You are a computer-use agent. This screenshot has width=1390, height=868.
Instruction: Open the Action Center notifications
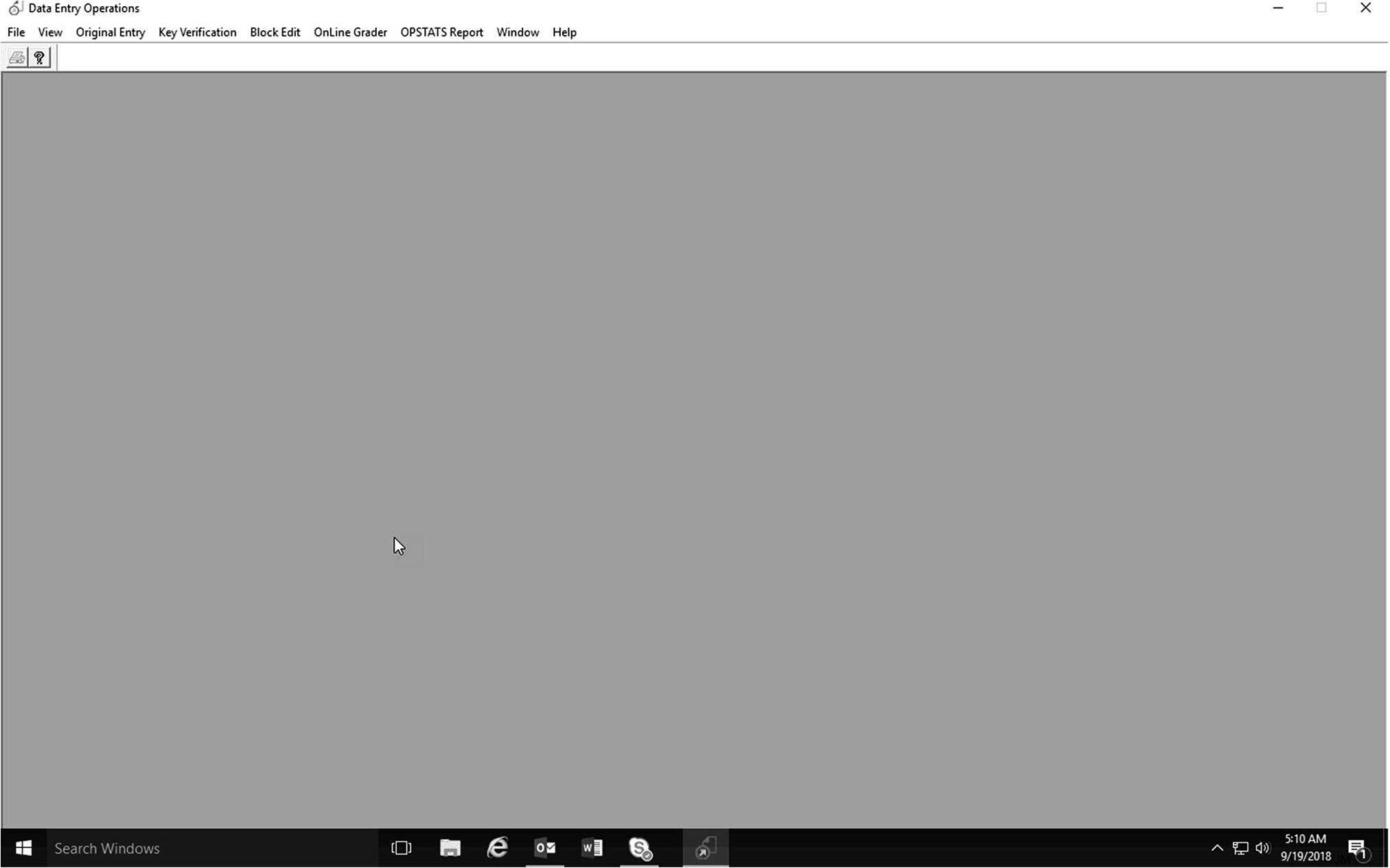click(1358, 849)
